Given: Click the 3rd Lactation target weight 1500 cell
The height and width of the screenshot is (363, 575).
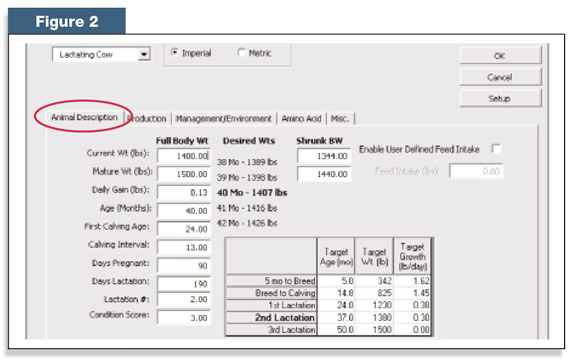Looking at the screenshot, I should [x=374, y=330].
